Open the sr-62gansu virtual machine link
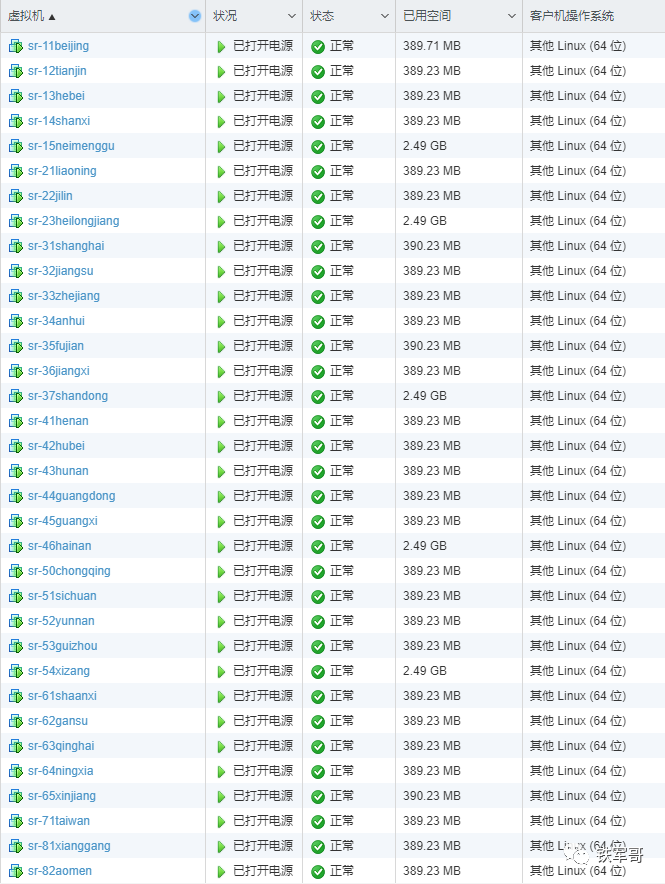The image size is (665, 884). [x=57, y=721]
